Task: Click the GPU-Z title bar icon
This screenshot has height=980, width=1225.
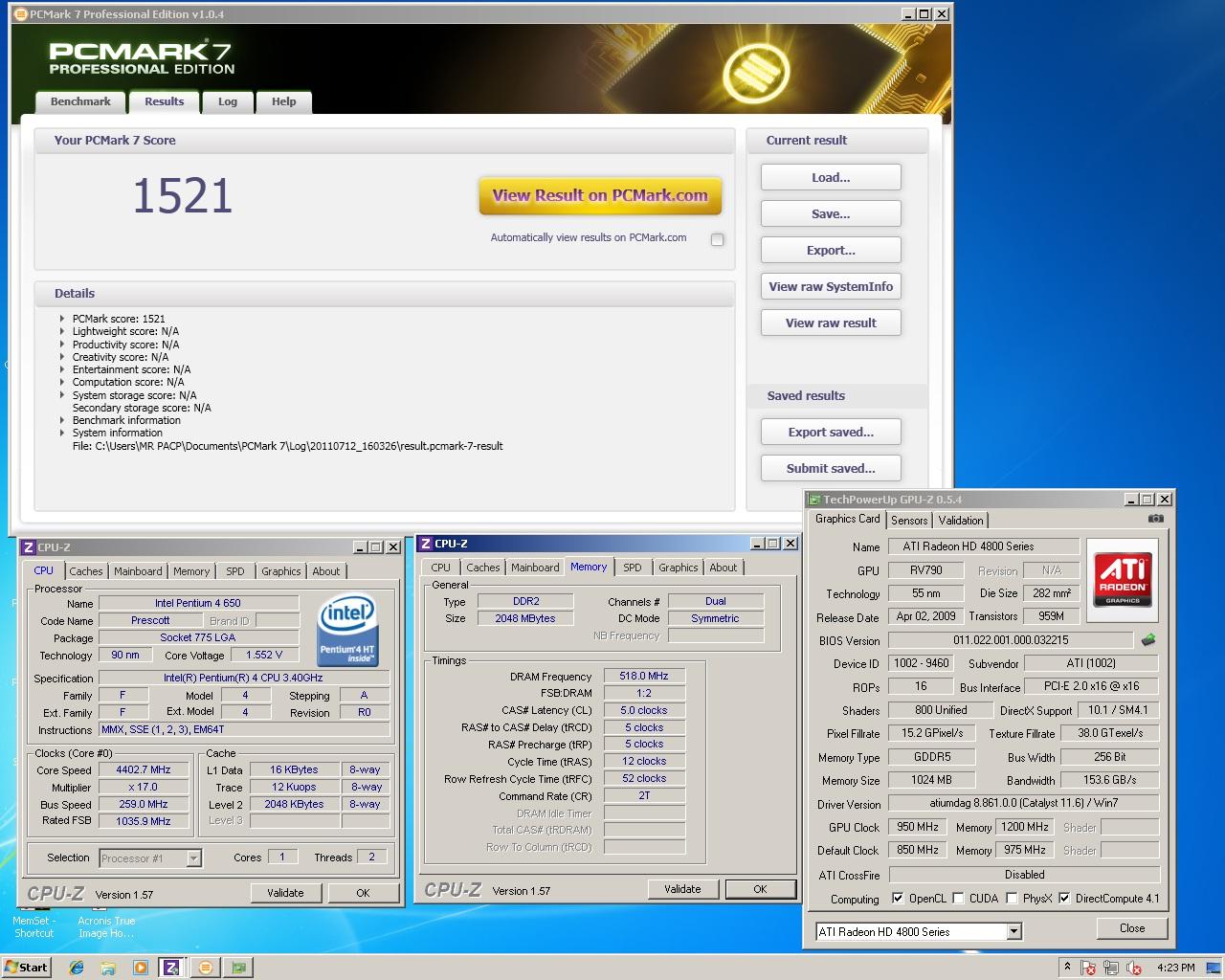Action: click(814, 500)
